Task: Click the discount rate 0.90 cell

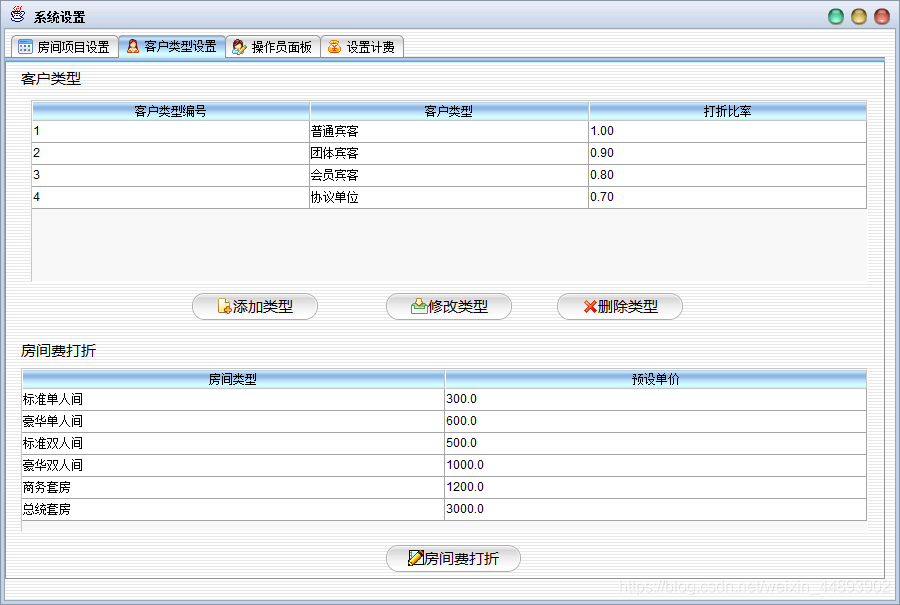Action: click(728, 153)
